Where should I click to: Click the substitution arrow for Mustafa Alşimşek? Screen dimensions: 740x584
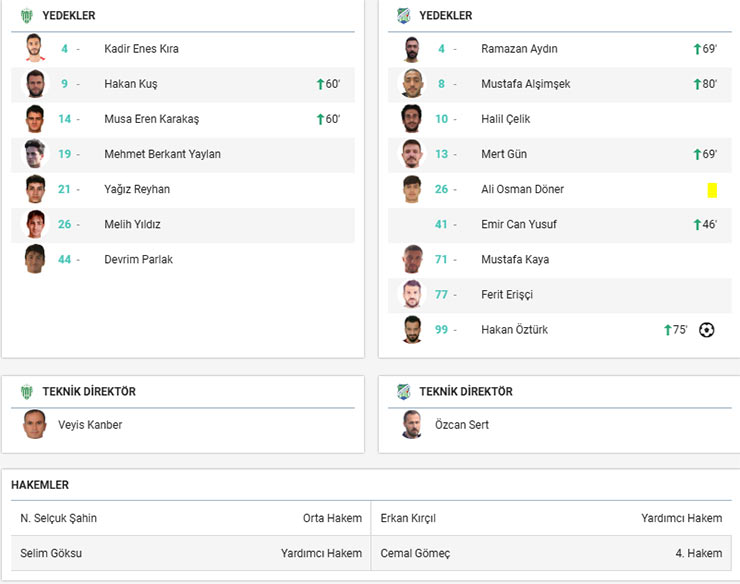(x=697, y=84)
